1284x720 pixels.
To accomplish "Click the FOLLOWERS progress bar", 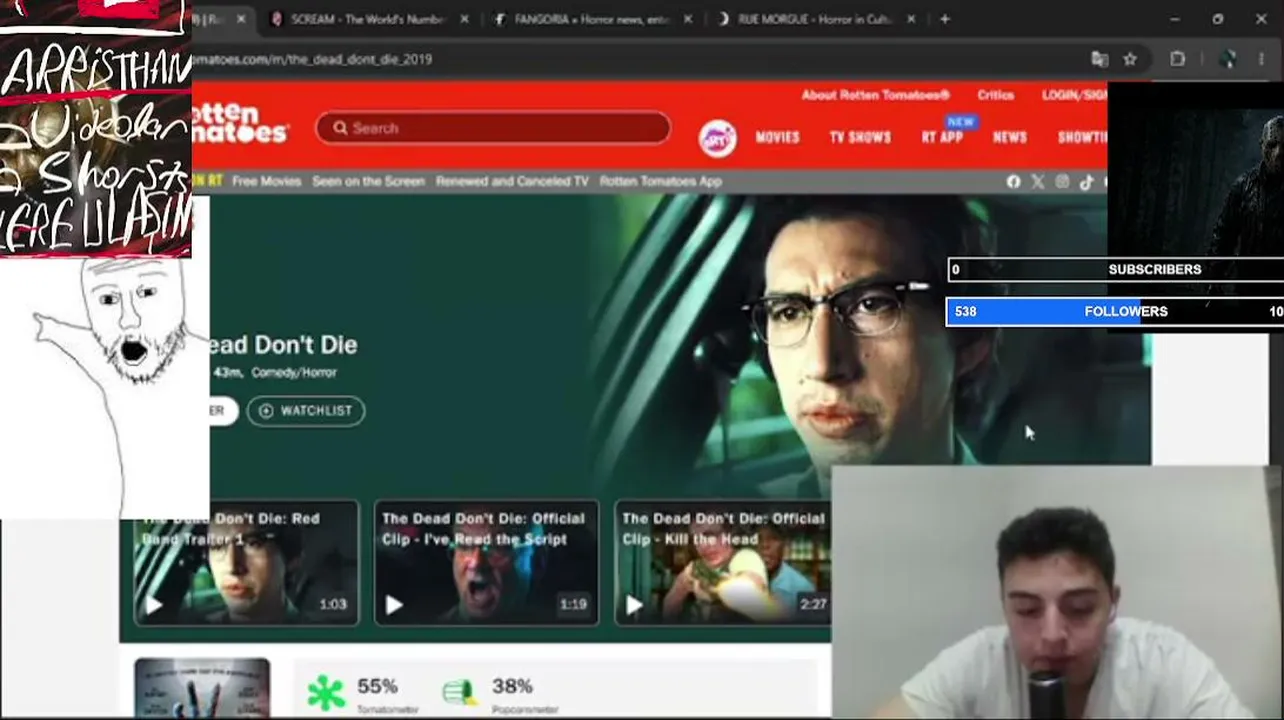I will [1115, 311].
